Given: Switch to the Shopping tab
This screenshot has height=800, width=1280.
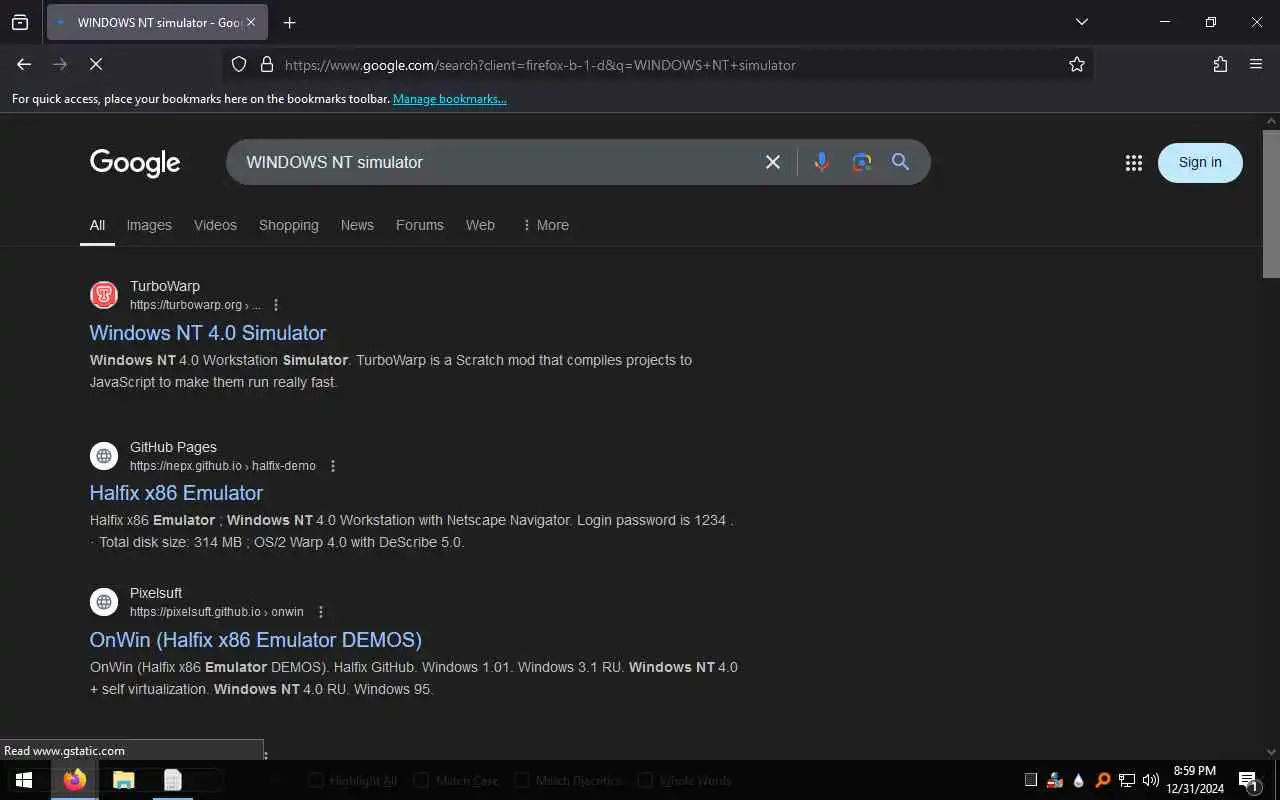Looking at the screenshot, I should click(288, 225).
